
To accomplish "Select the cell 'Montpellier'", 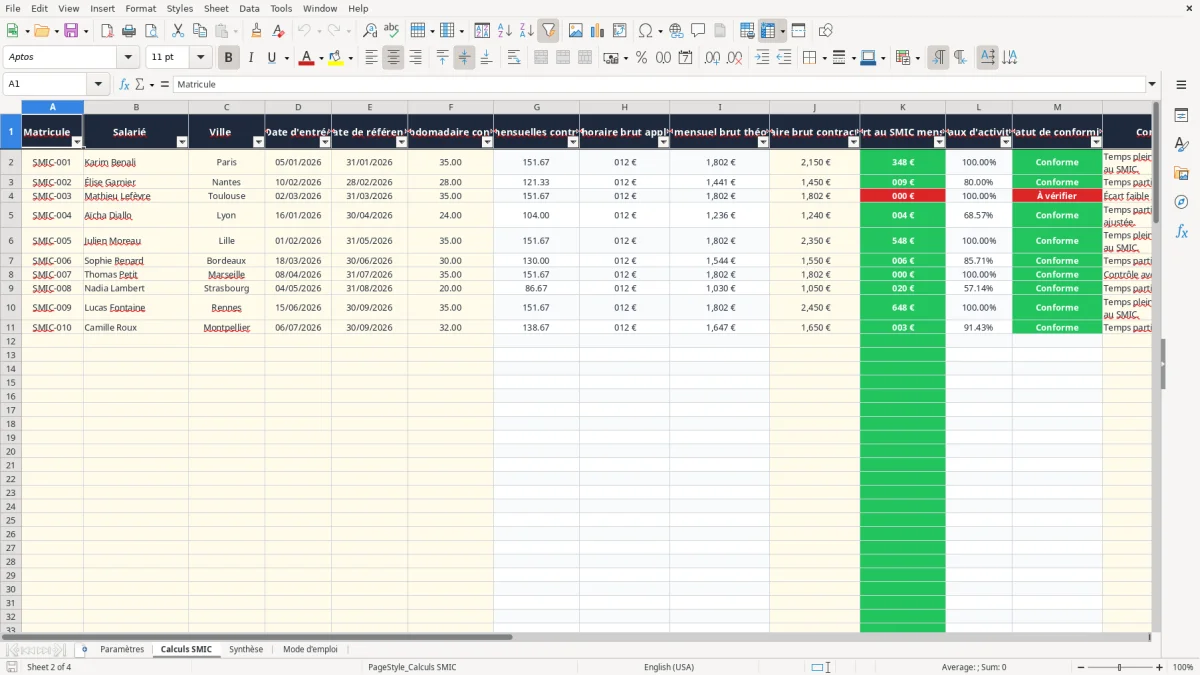I will click(227, 327).
